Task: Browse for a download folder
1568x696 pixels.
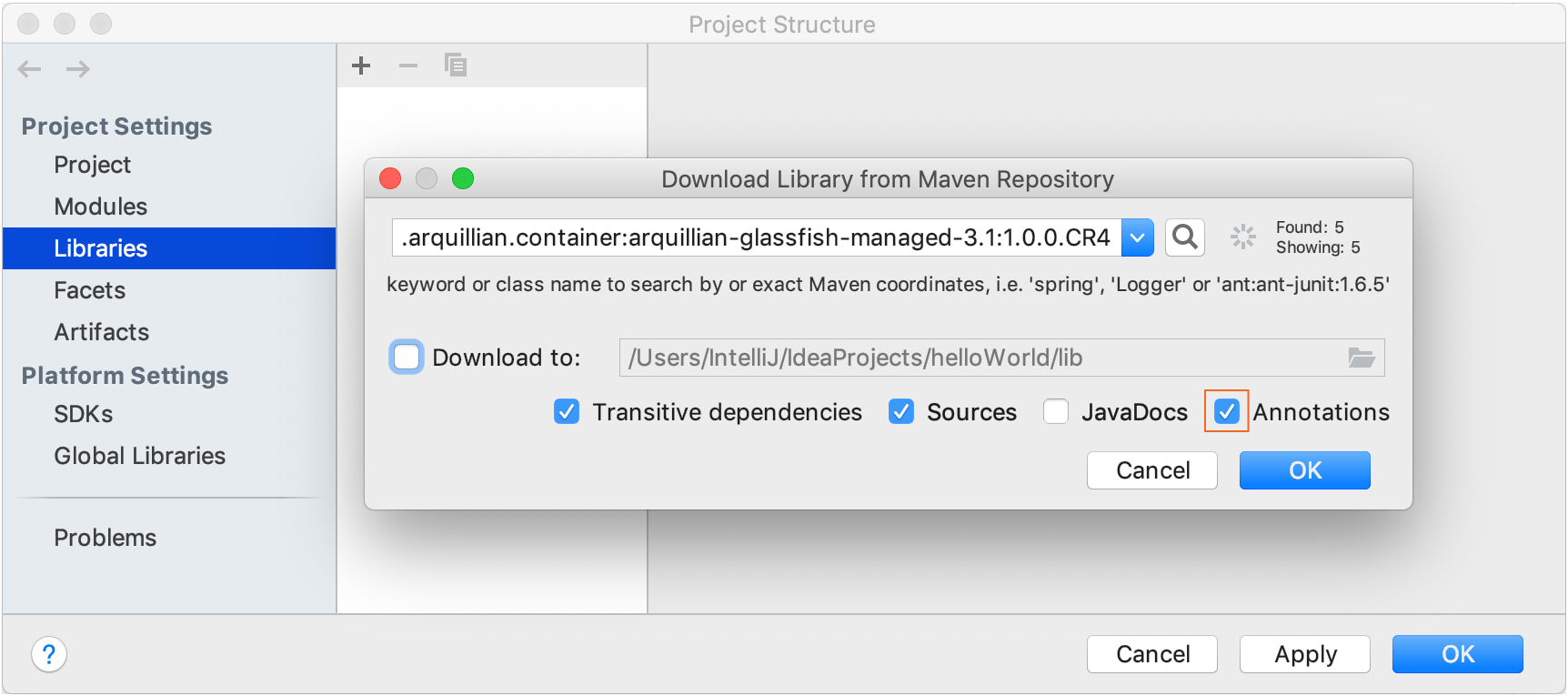Action: (1362, 358)
